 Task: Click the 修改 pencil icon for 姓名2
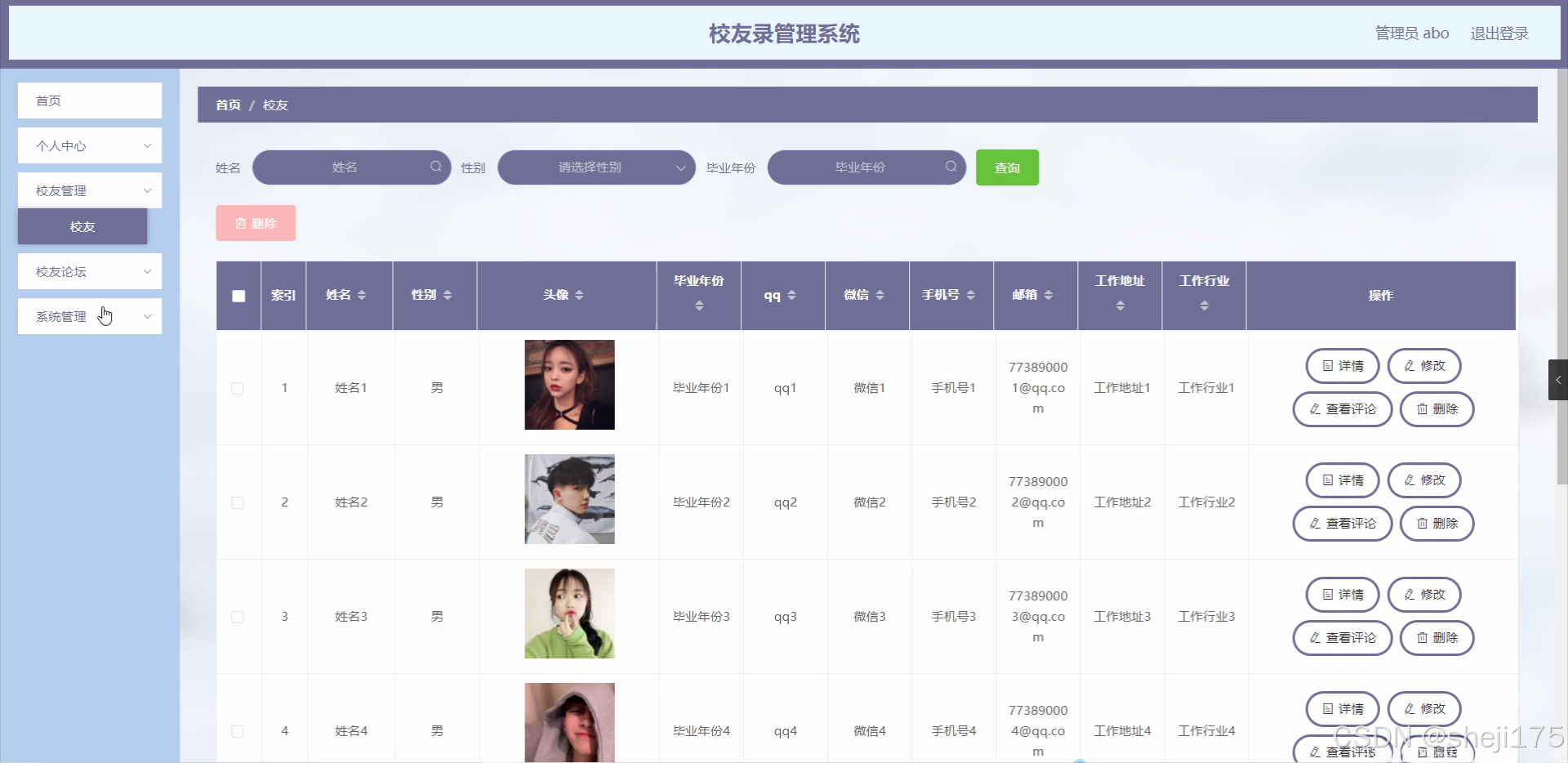[x=1408, y=480]
